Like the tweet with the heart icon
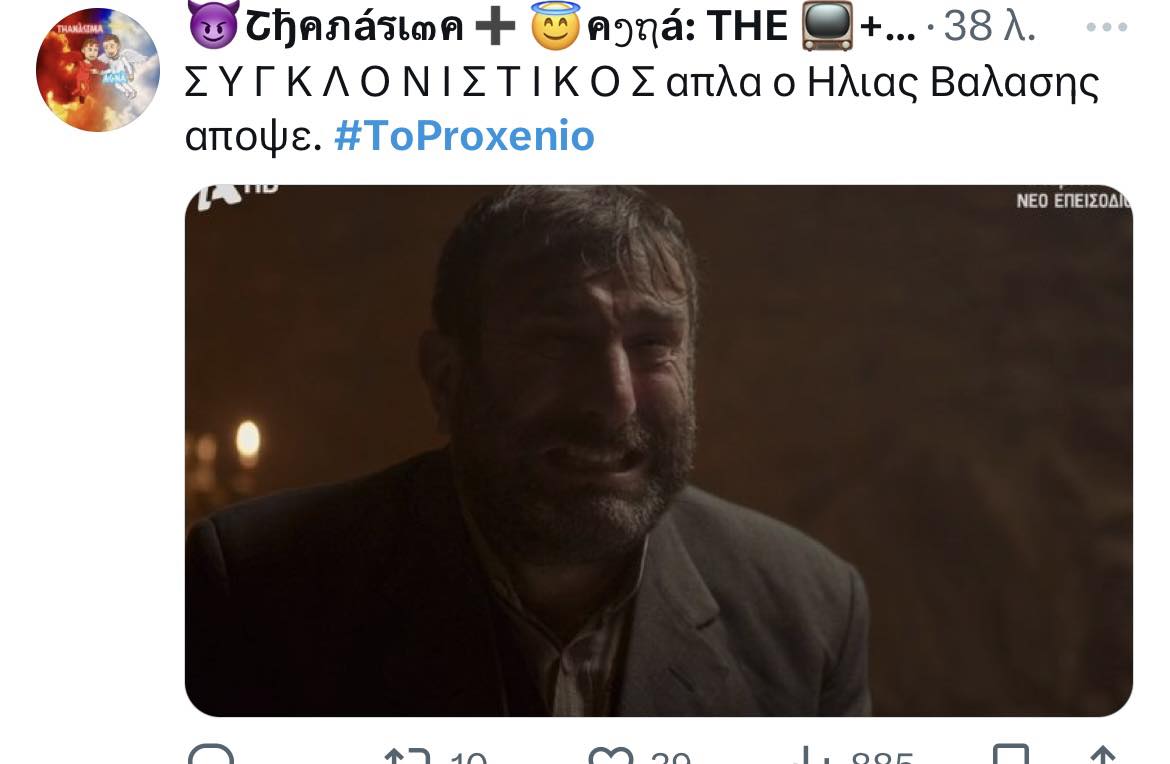This screenshot has height=764, width=1170. pyautogui.click(x=611, y=756)
